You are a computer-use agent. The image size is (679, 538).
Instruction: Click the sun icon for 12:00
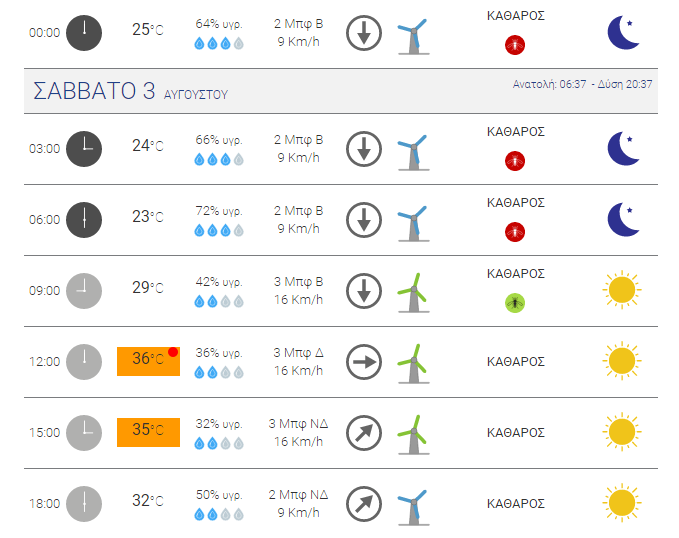622,361
